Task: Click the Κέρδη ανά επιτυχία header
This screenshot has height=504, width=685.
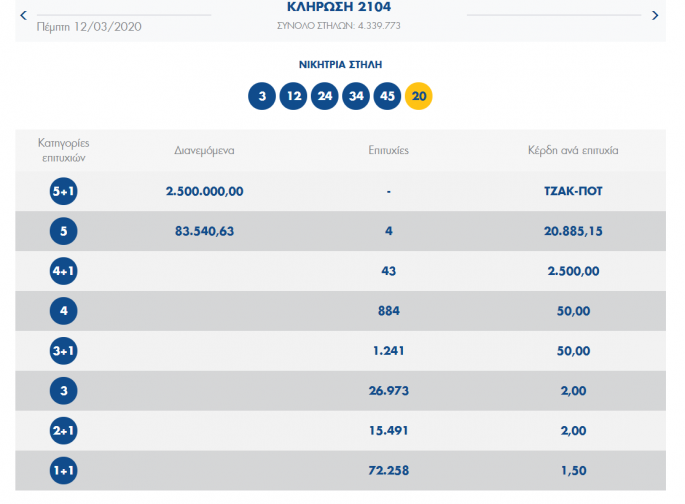Action: (573, 151)
